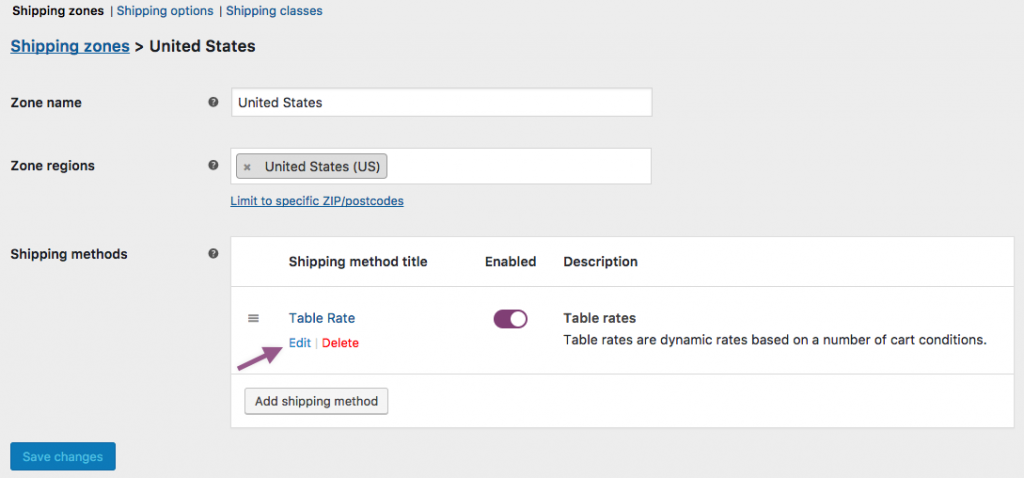This screenshot has width=1024, height=478.
Task: Select the United States (US) tag label
Action: (x=322, y=167)
